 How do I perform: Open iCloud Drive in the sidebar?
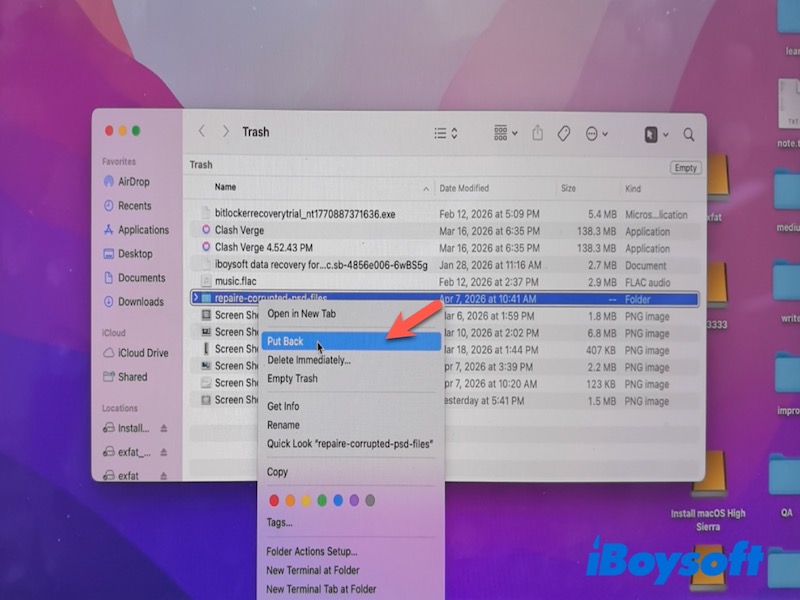point(143,353)
